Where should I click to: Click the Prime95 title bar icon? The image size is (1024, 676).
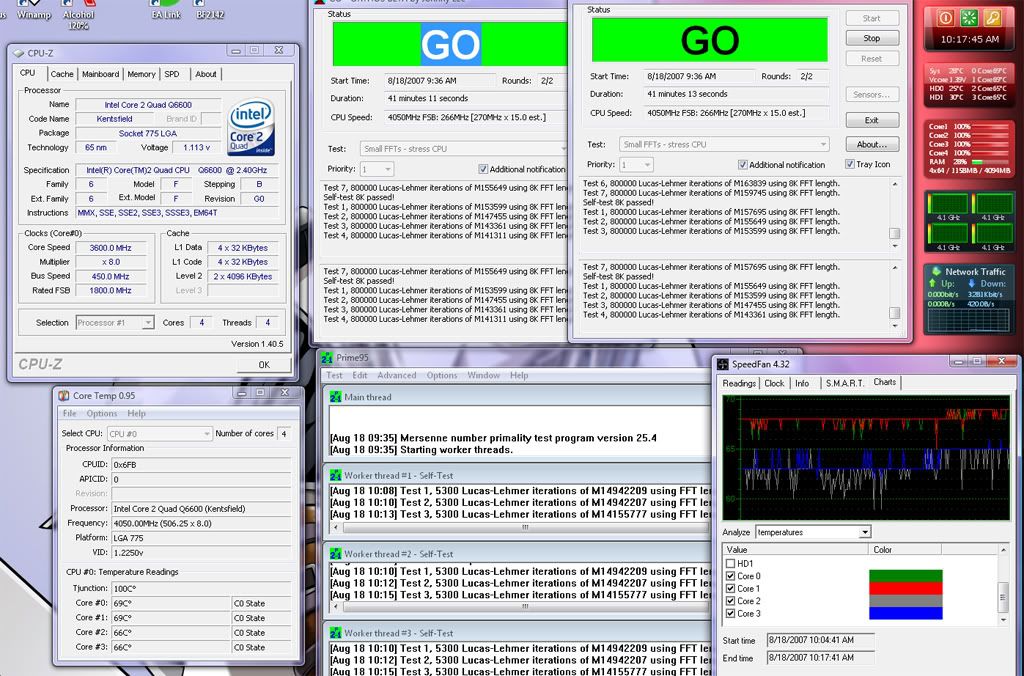coord(327,357)
